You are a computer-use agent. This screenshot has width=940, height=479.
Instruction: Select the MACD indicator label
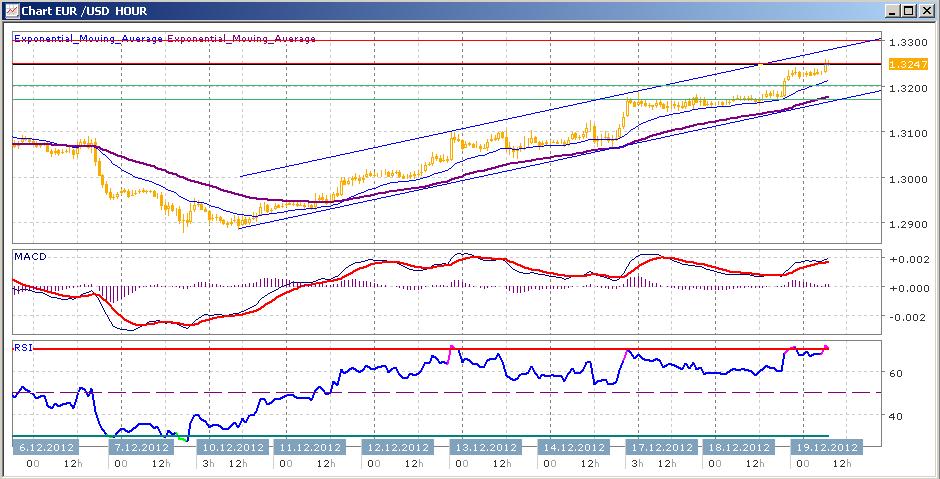click(30, 257)
